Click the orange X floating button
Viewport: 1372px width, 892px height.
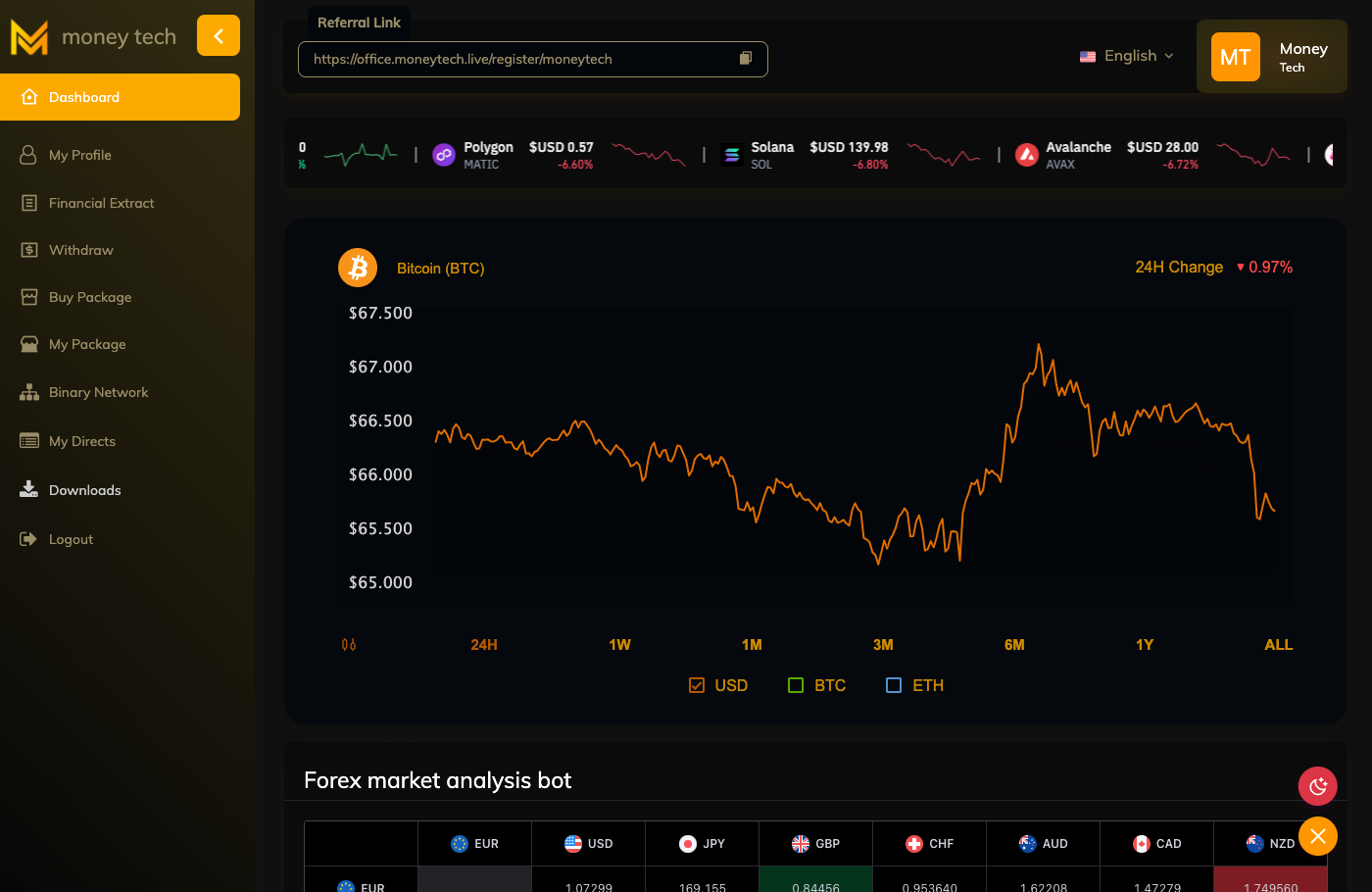(1317, 836)
